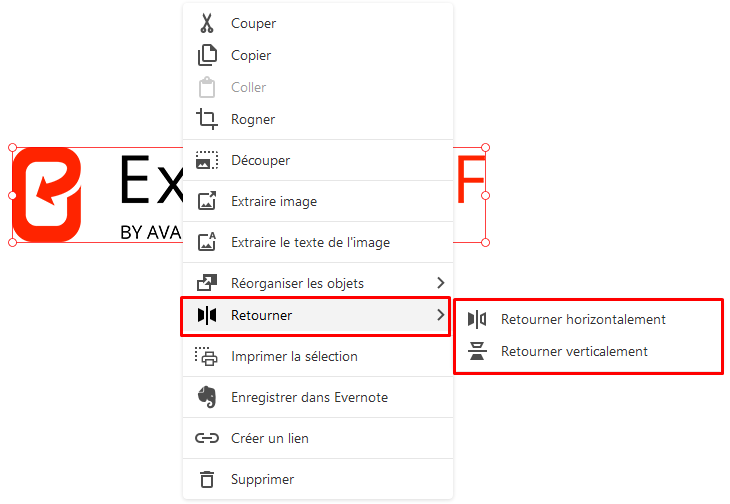Image resolution: width=730 pixels, height=504 pixels.
Task: Click the red logo in selected image
Action: (x=47, y=195)
